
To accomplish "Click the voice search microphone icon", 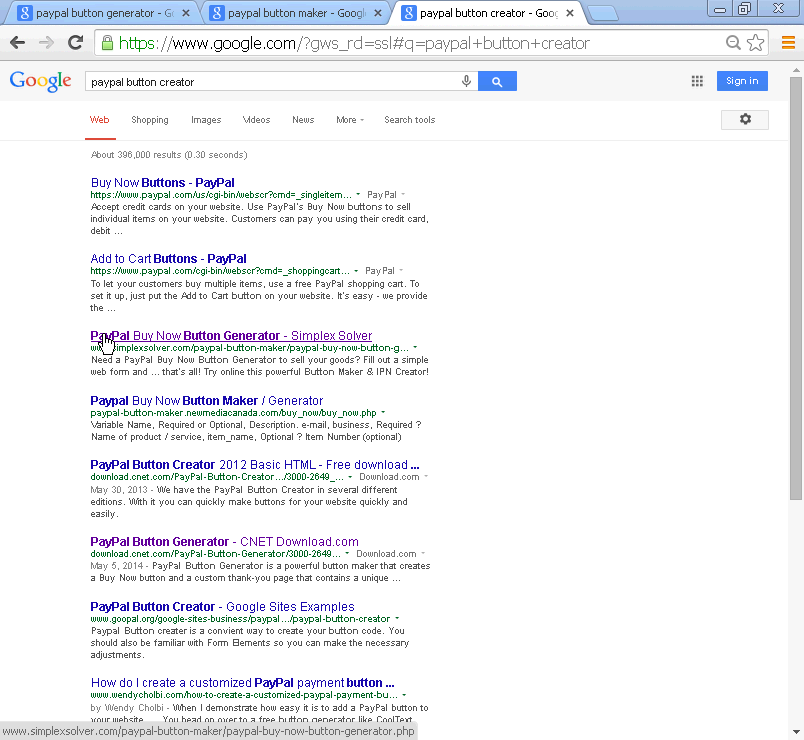I will 466,81.
